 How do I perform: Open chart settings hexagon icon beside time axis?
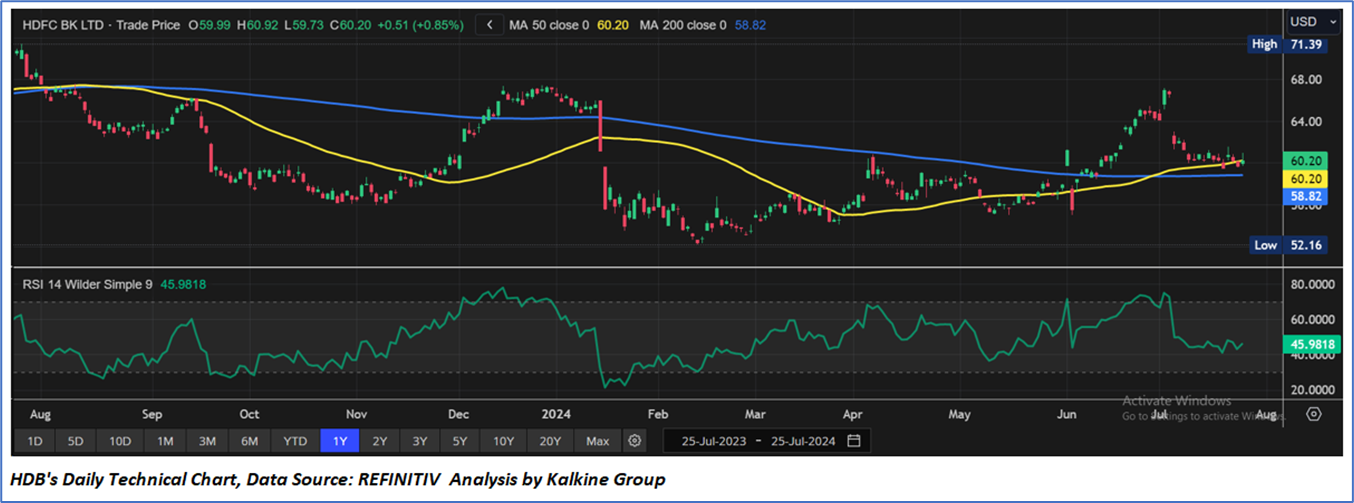point(1314,413)
